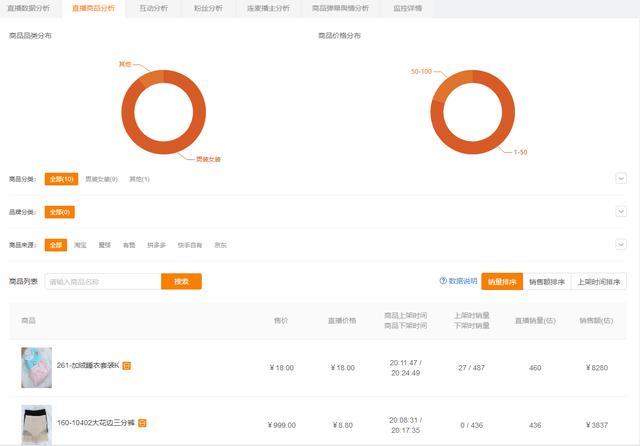Filter product source by 有赞
The image size is (640, 446).
coord(129,245)
